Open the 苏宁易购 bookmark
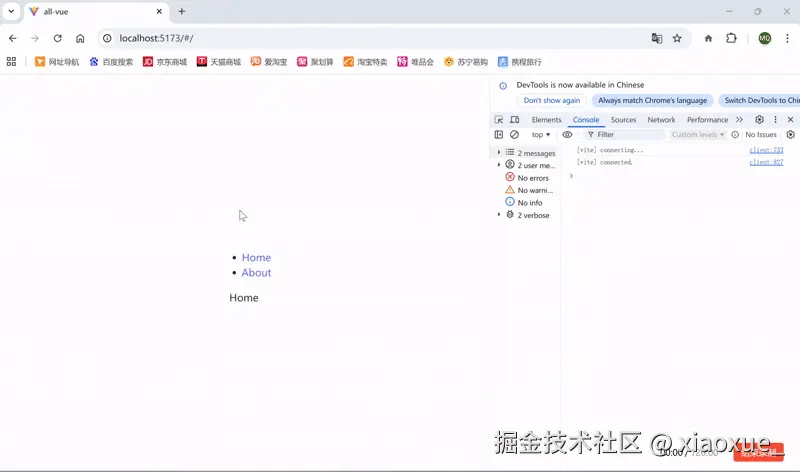 [465, 62]
